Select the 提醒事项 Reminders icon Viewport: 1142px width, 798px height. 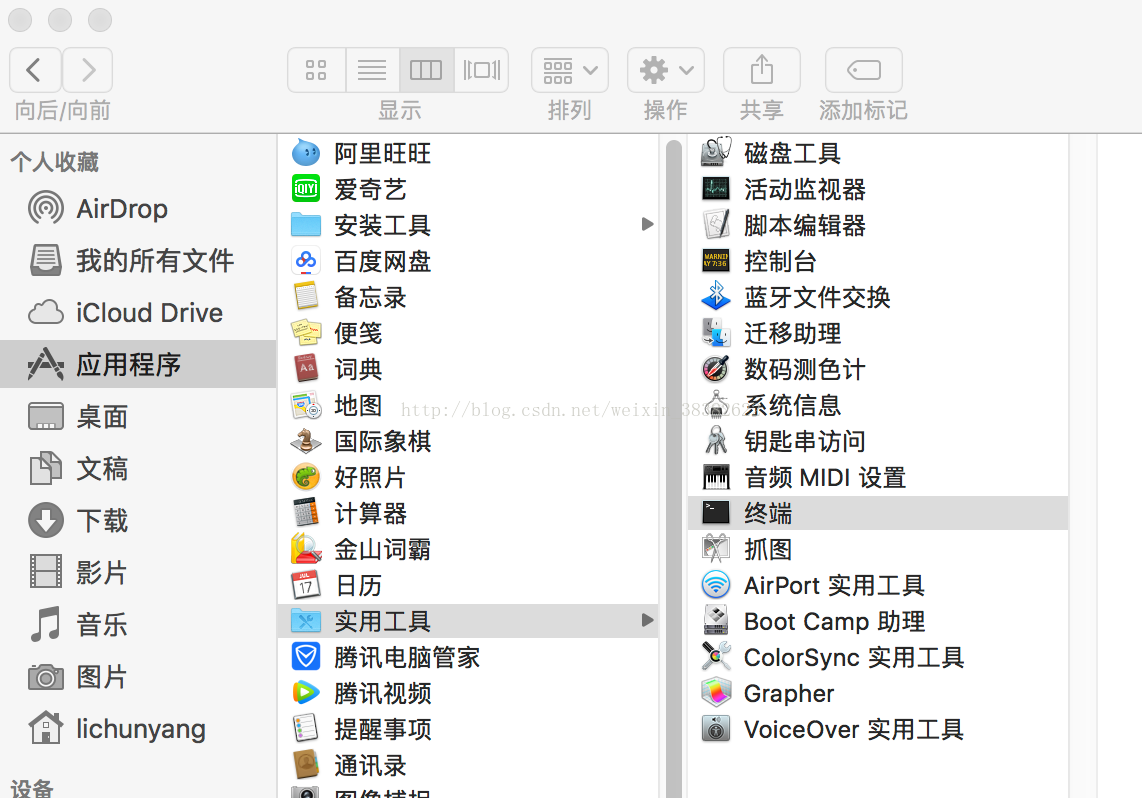(x=306, y=729)
